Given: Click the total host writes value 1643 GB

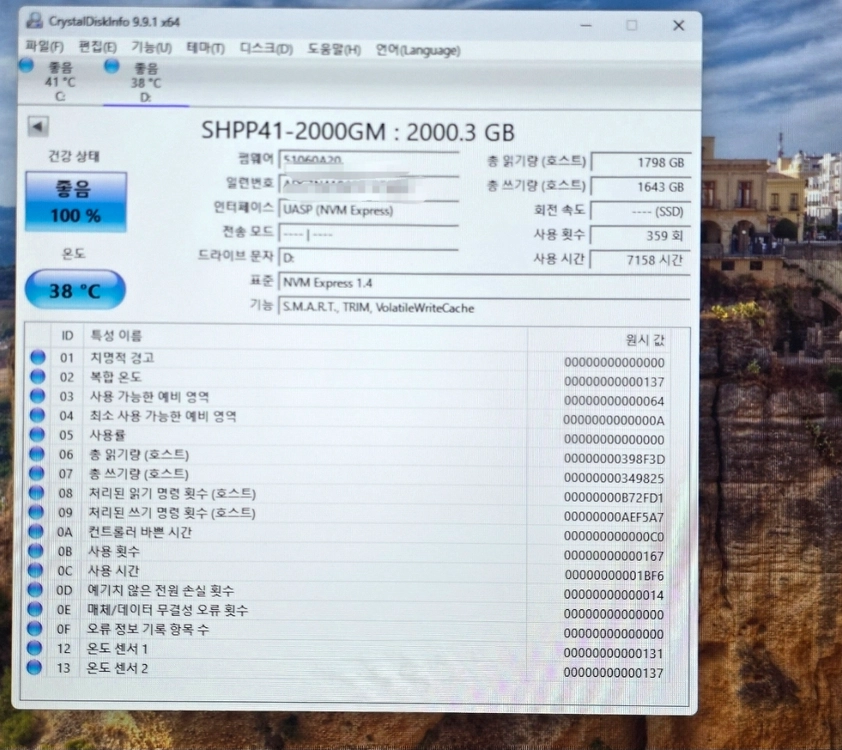Looking at the screenshot, I should click(640, 187).
